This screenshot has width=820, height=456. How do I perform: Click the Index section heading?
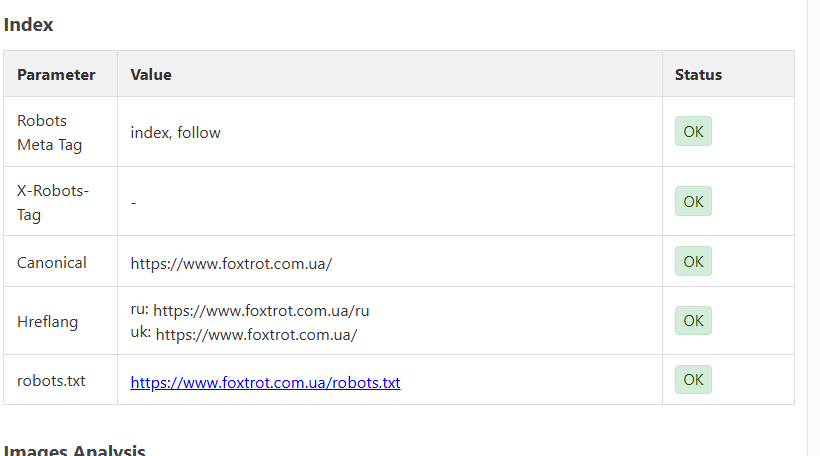coord(28,25)
